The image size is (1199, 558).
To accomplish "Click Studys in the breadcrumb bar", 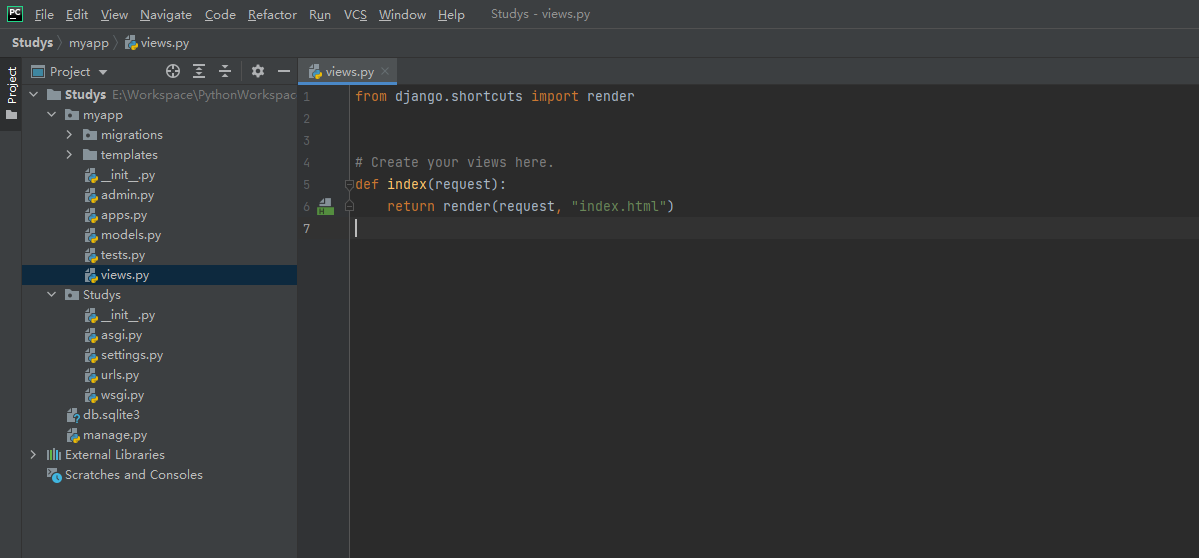I will tap(32, 43).
